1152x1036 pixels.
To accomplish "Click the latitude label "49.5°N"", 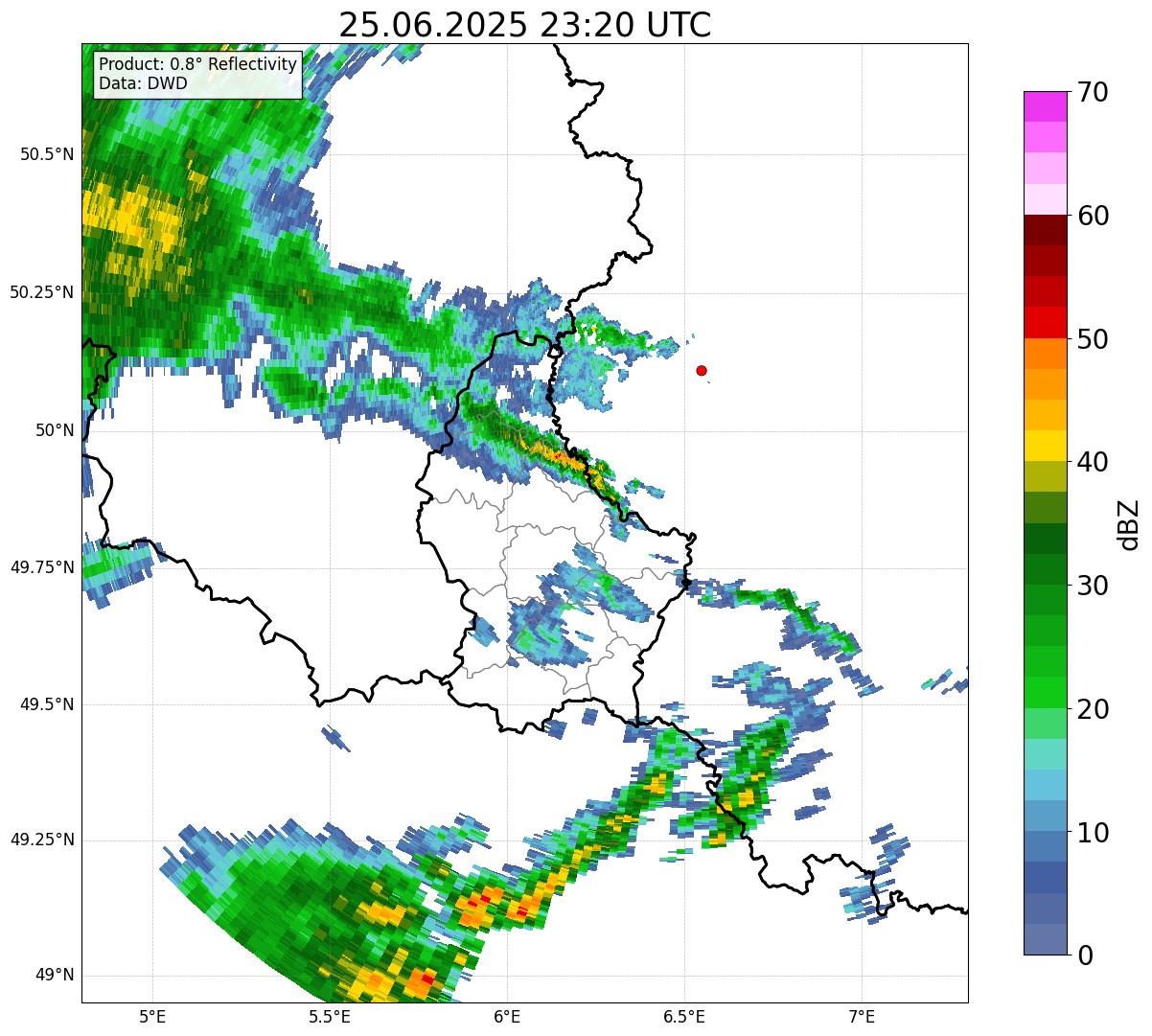I will point(46,704).
